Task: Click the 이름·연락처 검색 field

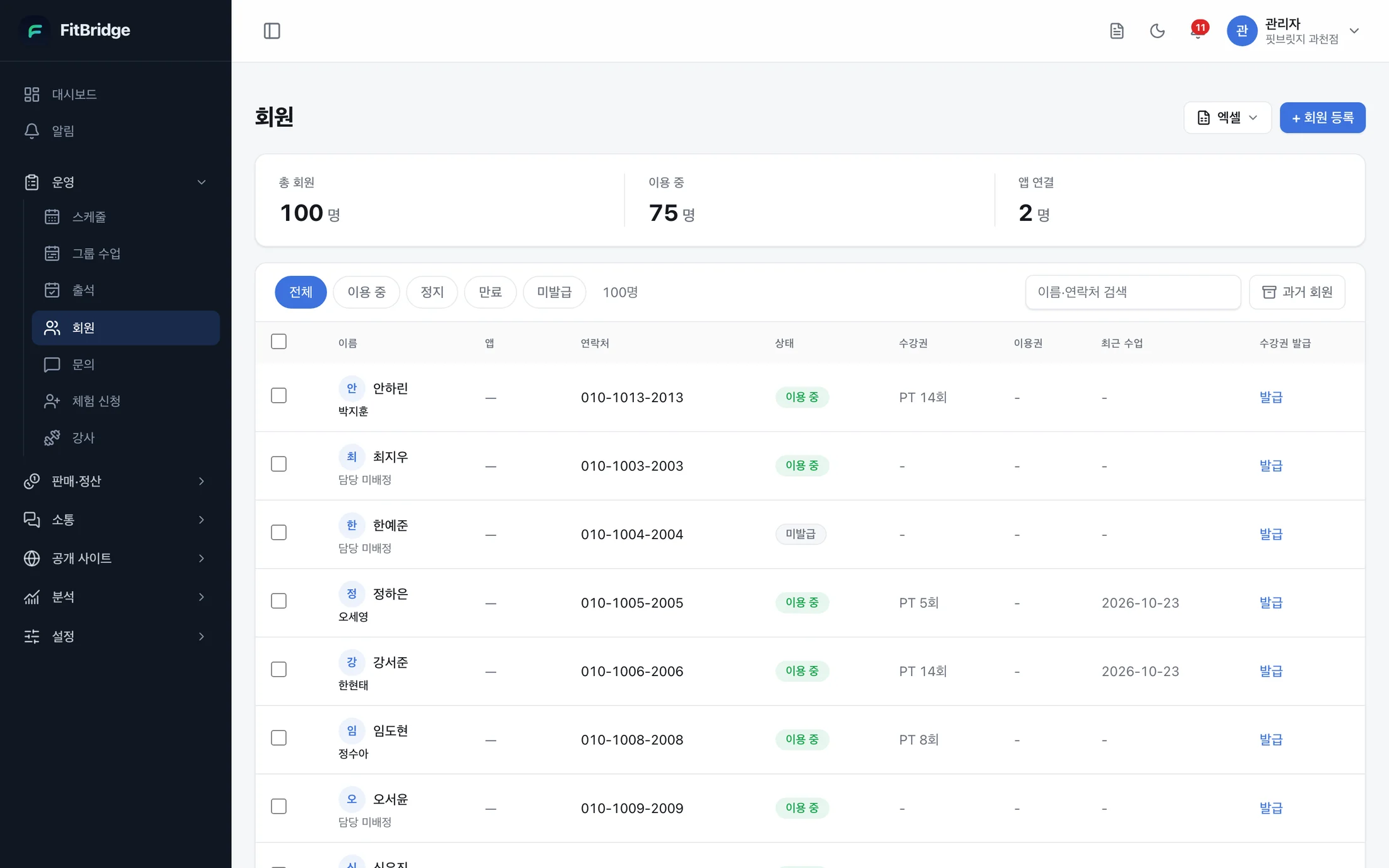Action: [x=1133, y=292]
